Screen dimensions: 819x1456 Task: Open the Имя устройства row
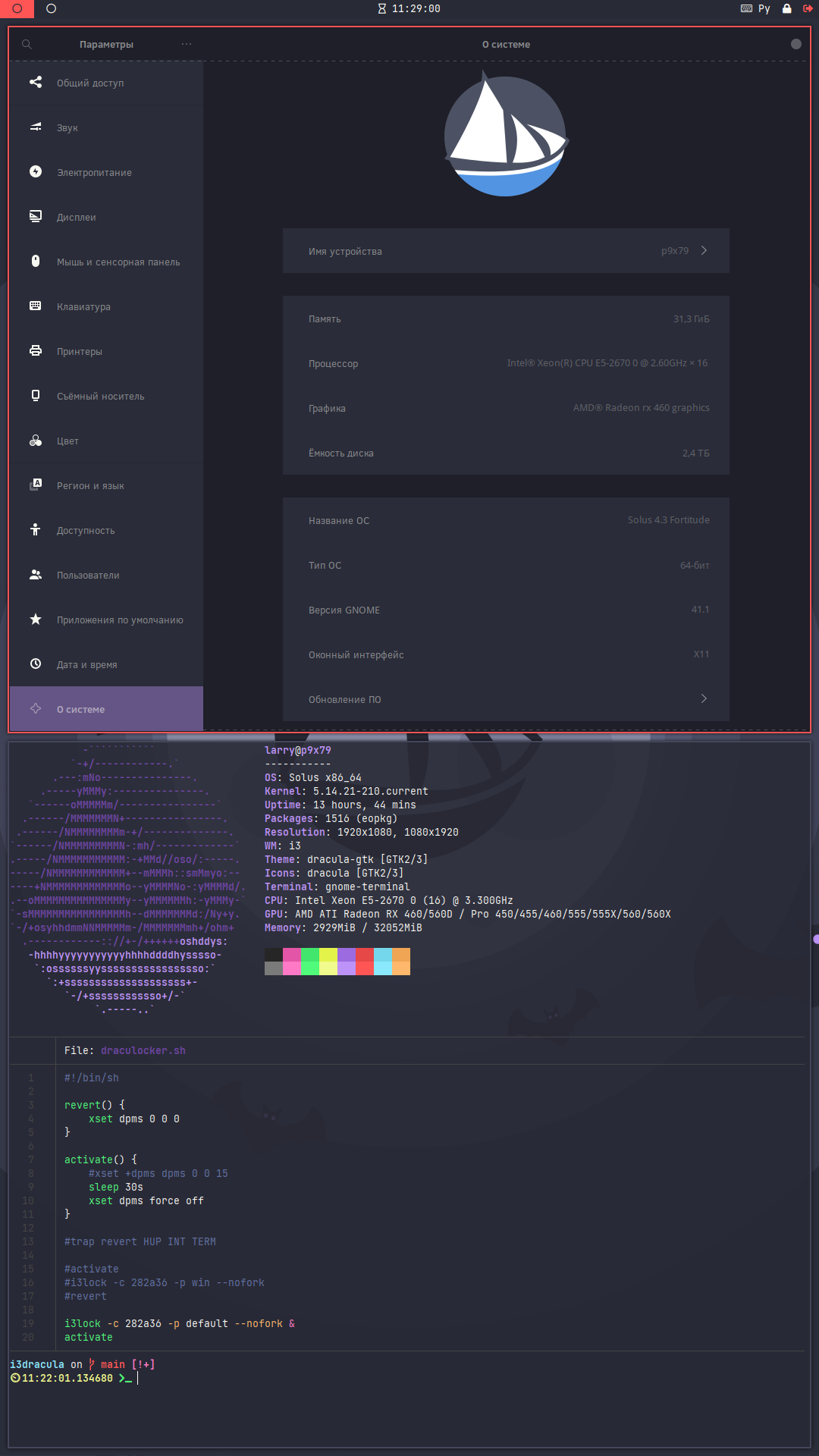(506, 251)
